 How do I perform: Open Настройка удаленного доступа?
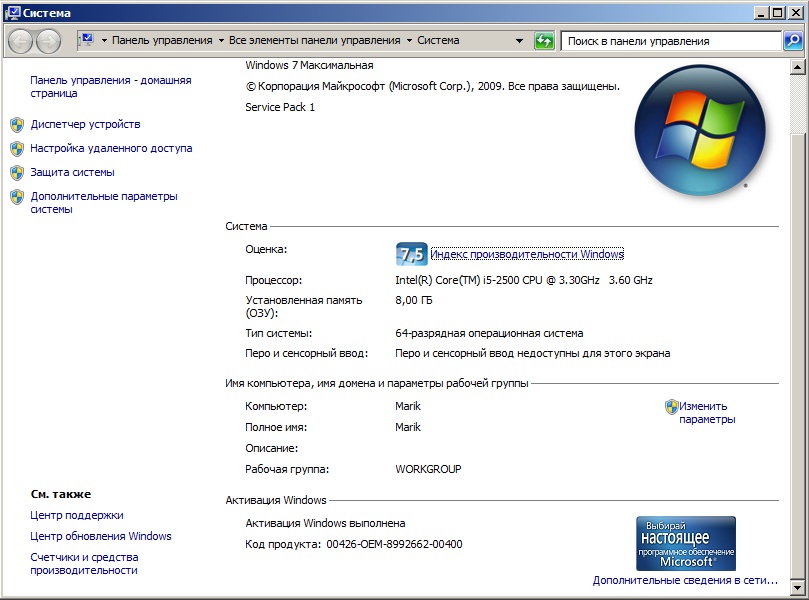(111, 148)
